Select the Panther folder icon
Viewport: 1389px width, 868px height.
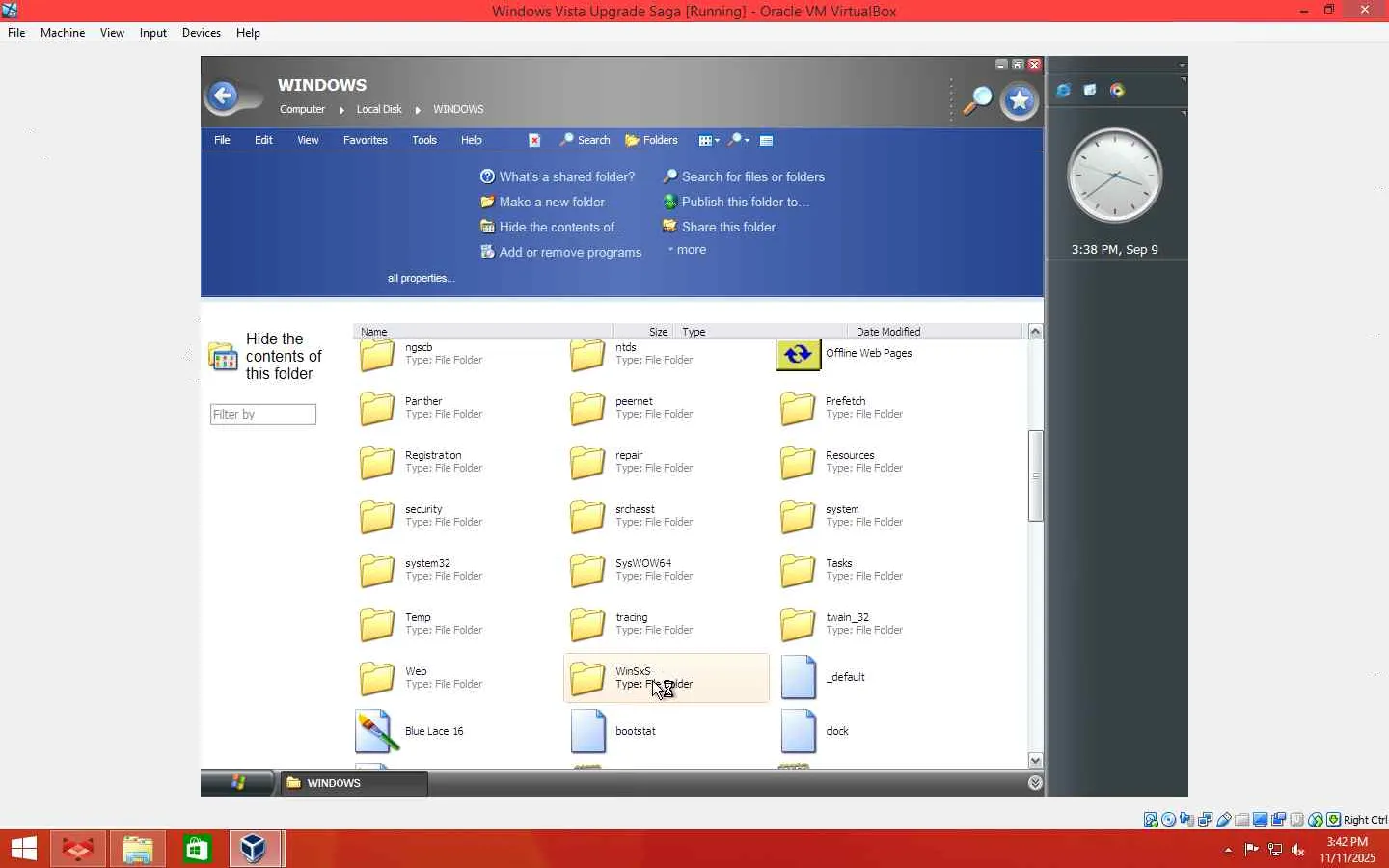pyautogui.click(x=377, y=408)
